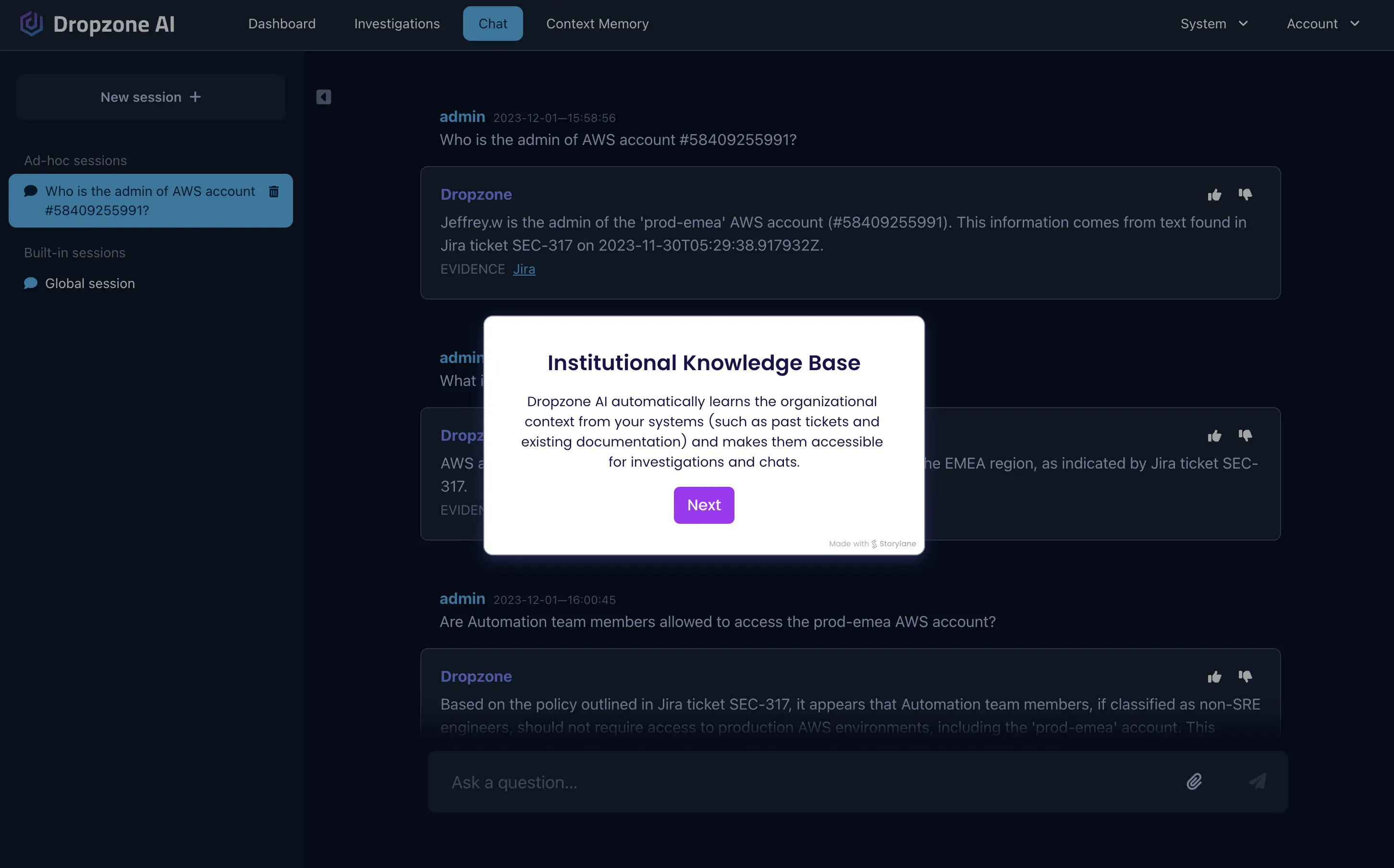Thumbs down the Jeffrey.w admin answer
The image size is (1394, 868).
(1245, 195)
